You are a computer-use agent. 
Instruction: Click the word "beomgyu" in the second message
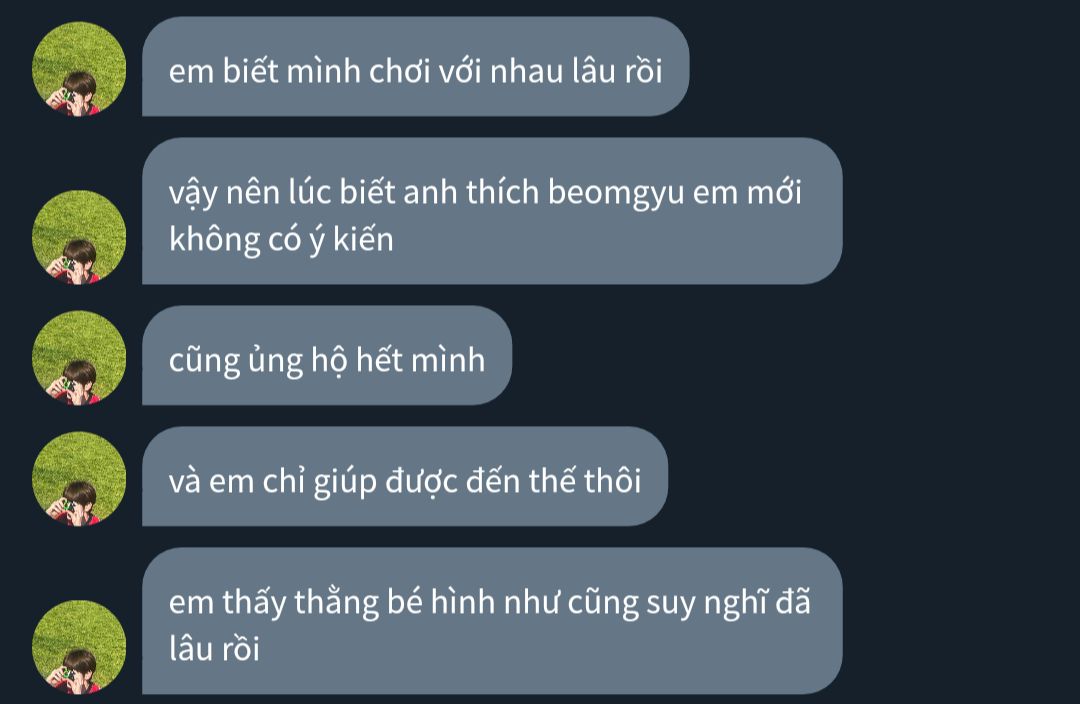(616, 193)
